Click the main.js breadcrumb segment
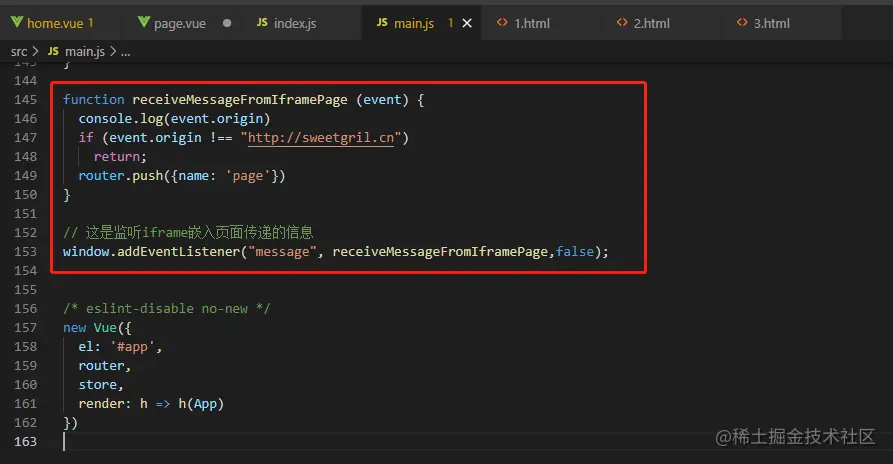 pos(85,52)
